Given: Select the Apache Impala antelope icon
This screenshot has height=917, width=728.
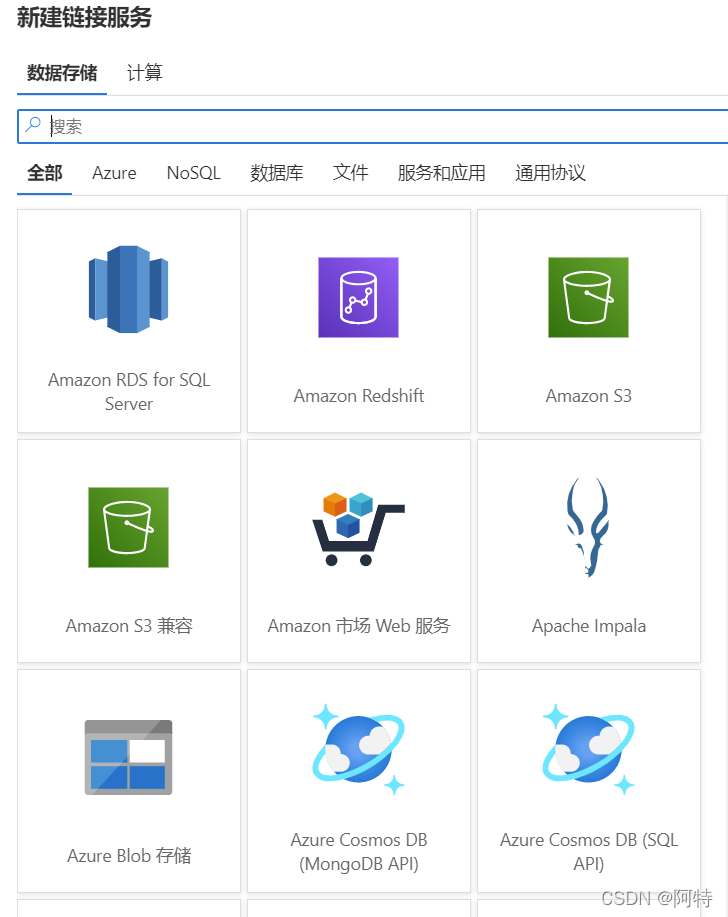Looking at the screenshot, I should [x=588, y=527].
